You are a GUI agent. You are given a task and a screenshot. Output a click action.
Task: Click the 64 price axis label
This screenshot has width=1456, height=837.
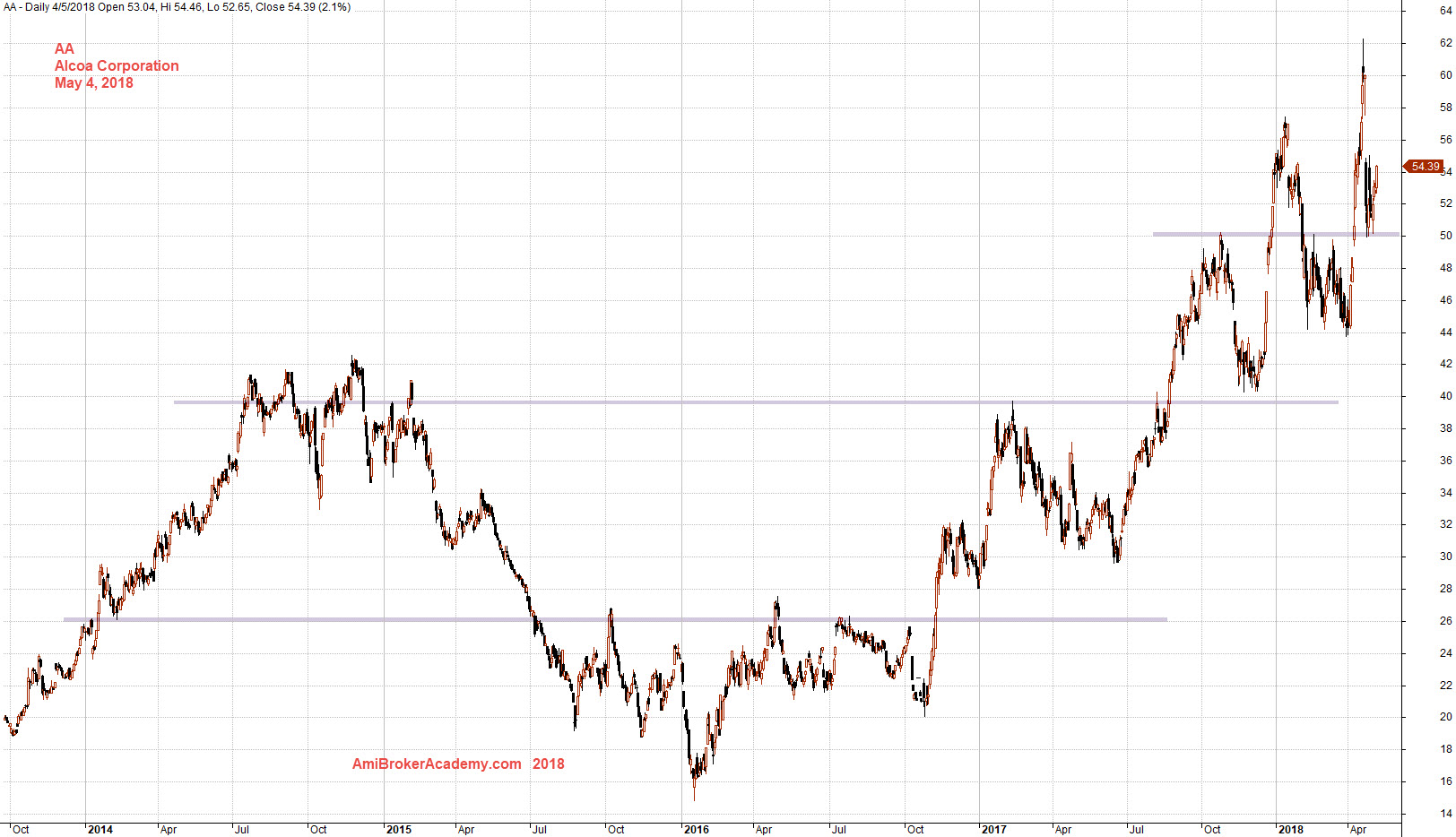point(1446,11)
